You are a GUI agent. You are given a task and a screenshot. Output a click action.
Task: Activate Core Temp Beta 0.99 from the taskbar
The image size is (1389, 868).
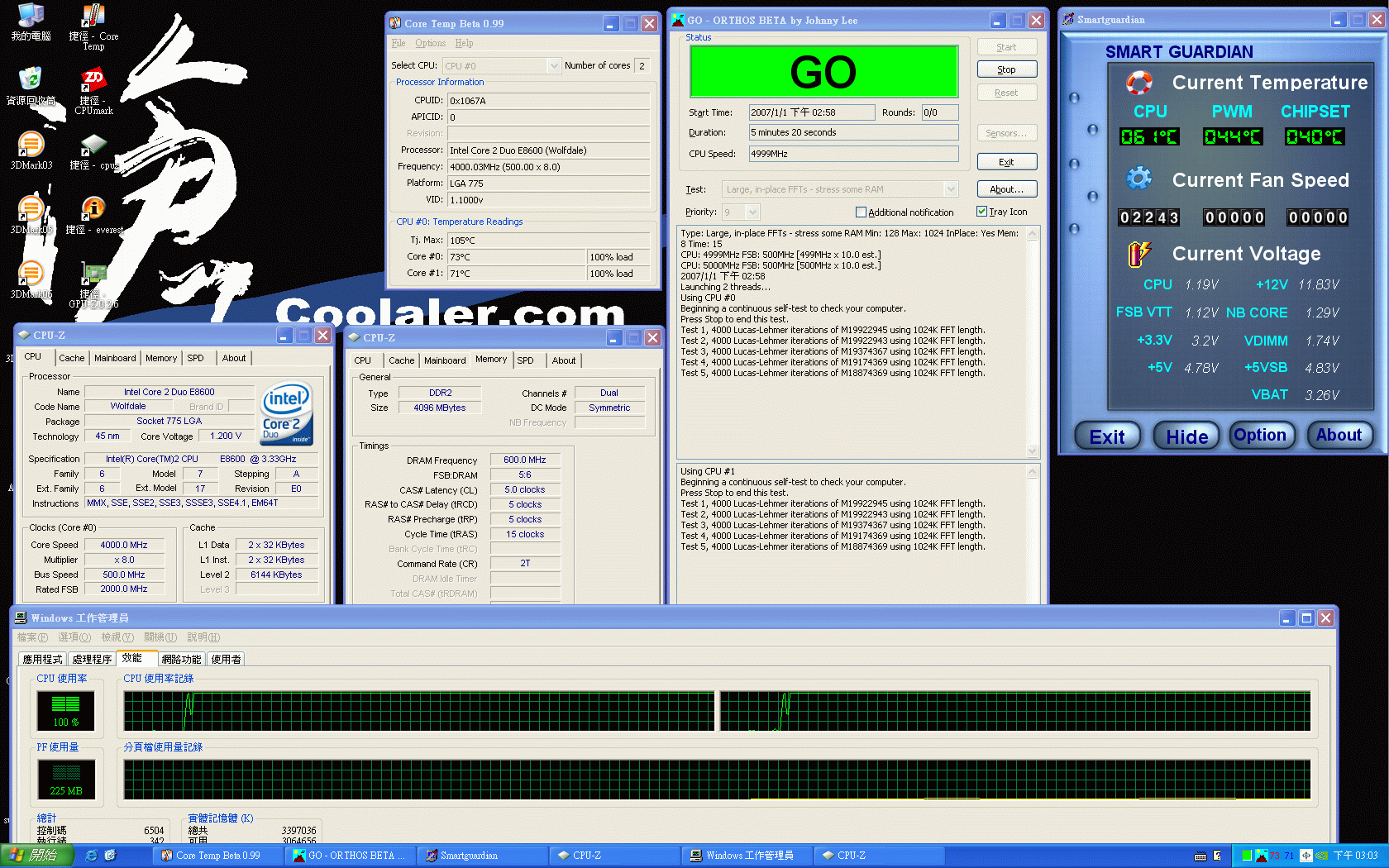click(x=219, y=856)
